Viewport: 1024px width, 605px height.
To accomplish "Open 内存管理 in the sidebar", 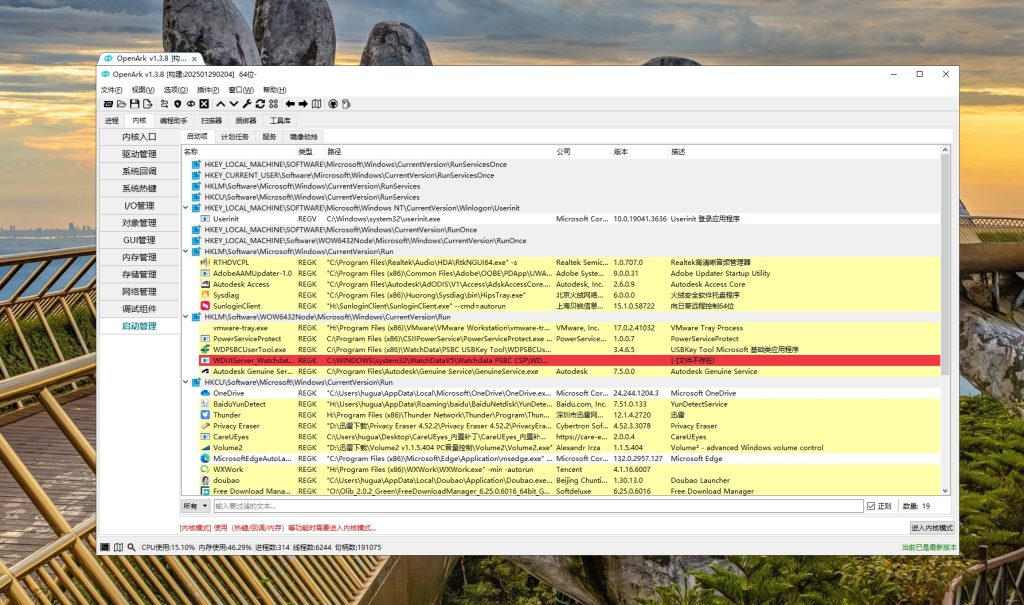I will (139, 257).
